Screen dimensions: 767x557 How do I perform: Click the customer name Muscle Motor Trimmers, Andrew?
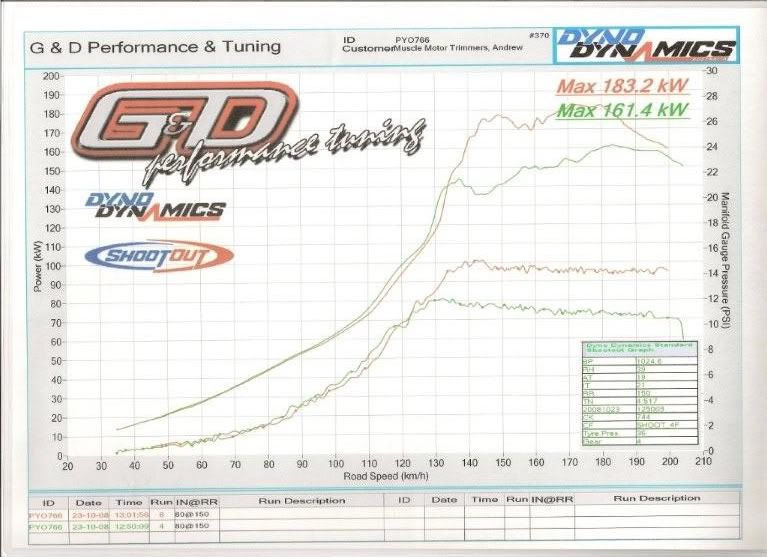[444, 48]
